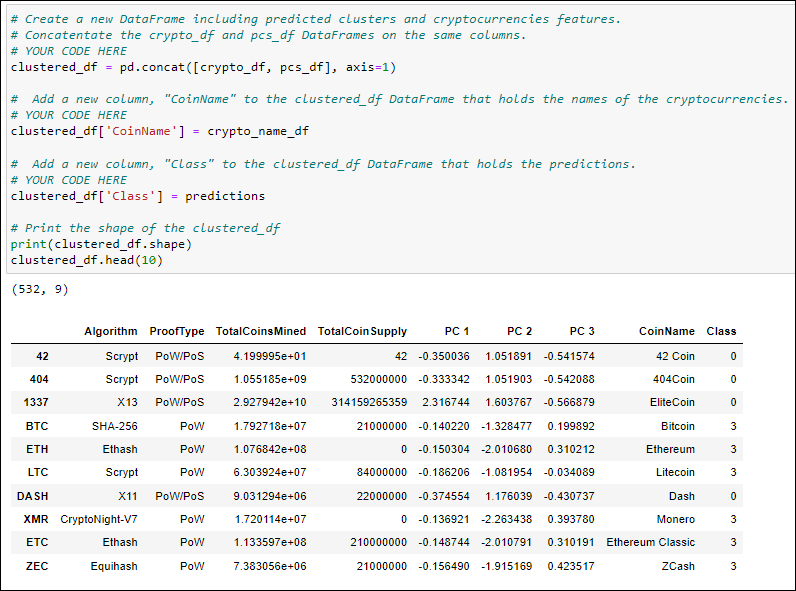Click the Bitcoin name cell
The height and width of the screenshot is (591, 796).
[x=678, y=426]
